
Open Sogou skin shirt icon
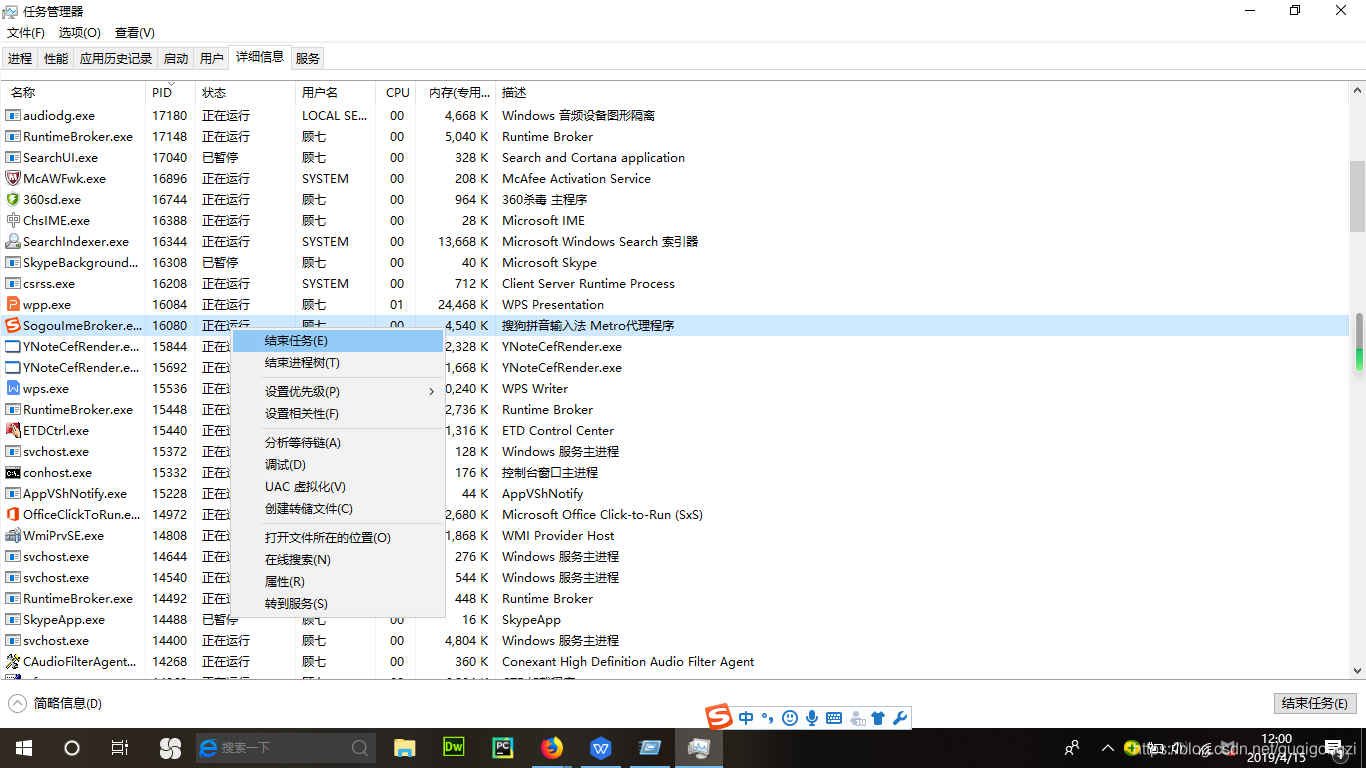point(878,718)
